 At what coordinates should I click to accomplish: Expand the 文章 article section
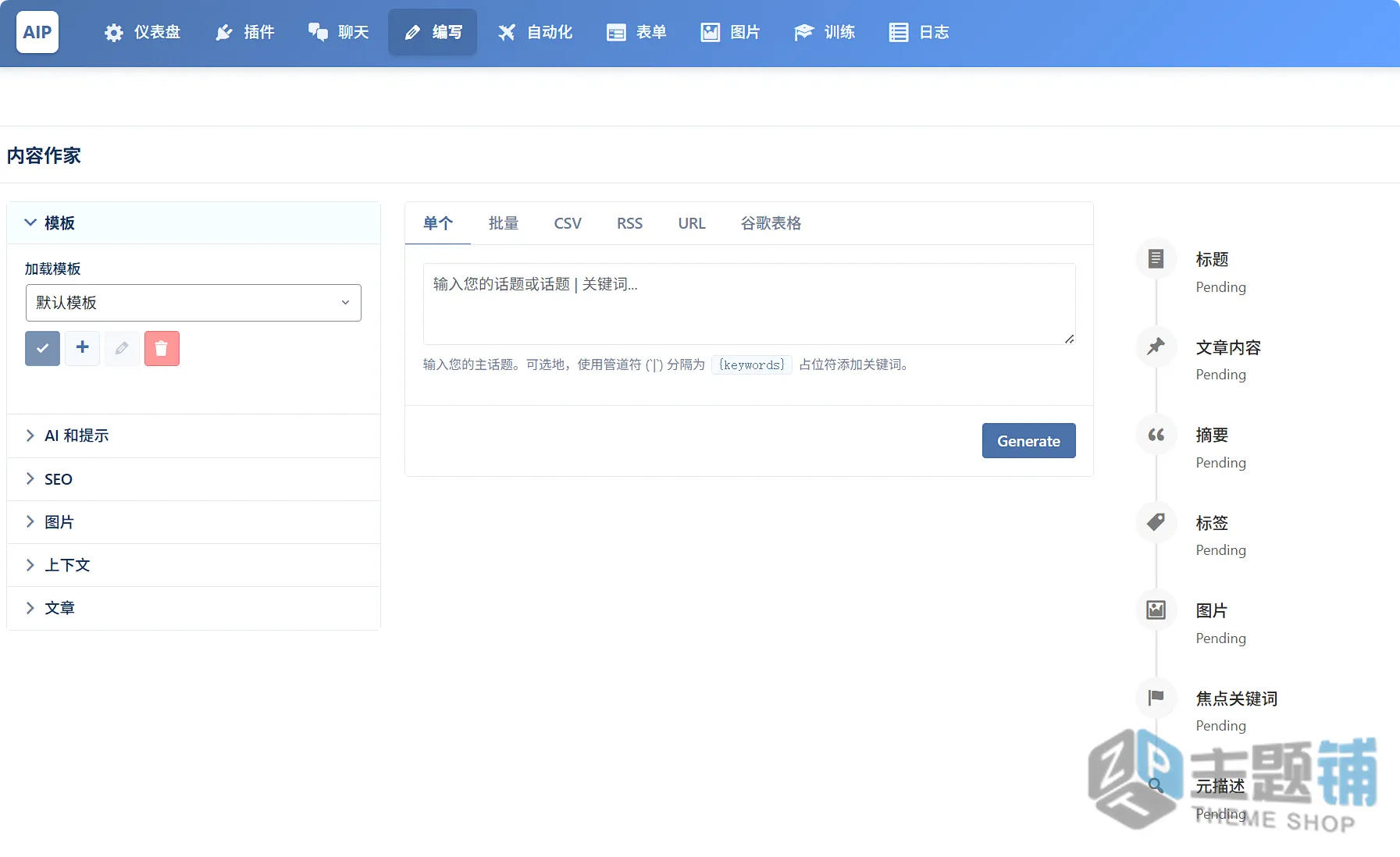194,608
